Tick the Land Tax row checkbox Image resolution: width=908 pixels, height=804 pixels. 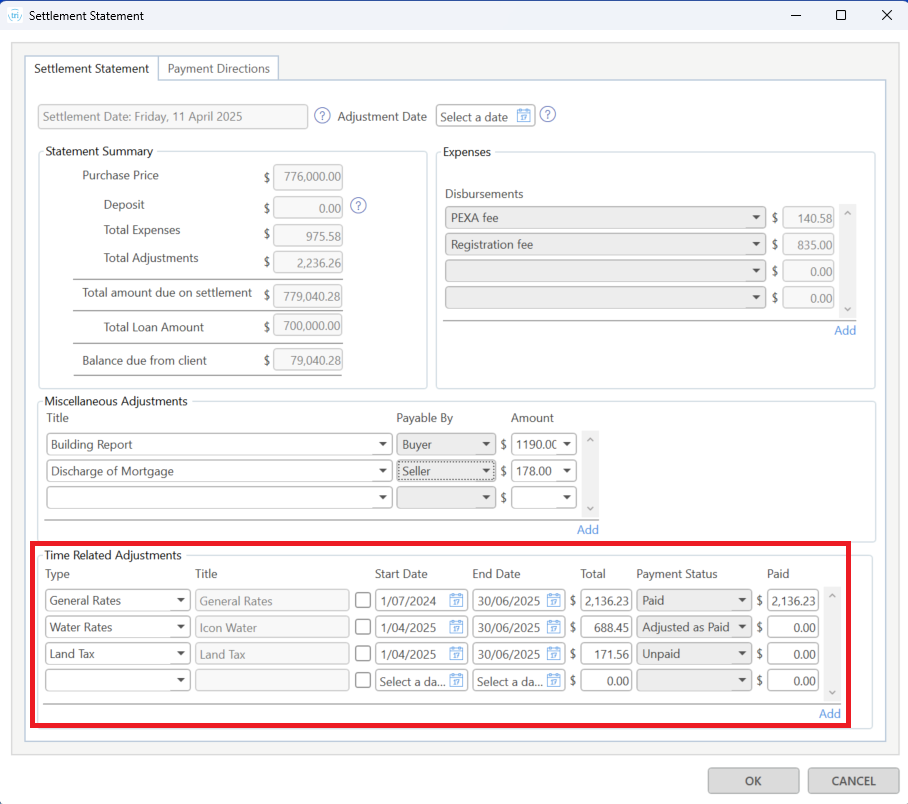pos(363,655)
